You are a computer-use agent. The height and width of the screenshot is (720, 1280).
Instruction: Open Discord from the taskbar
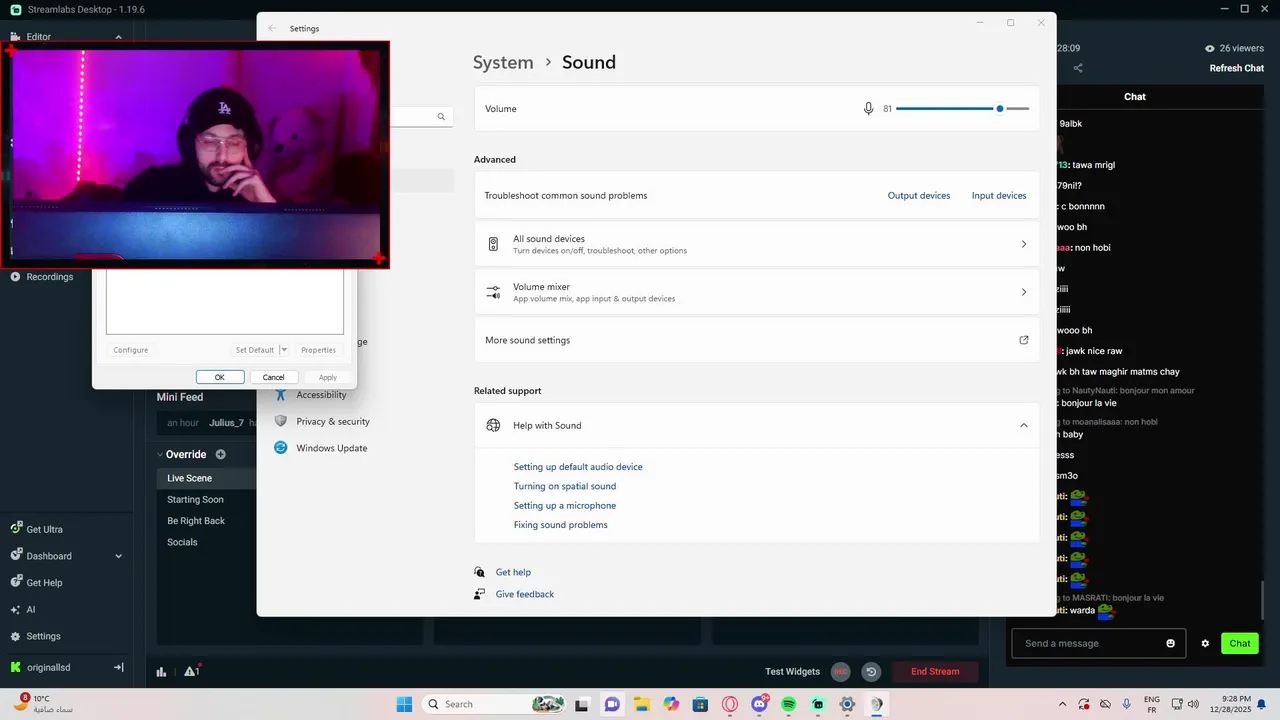pyautogui.click(x=760, y=704)
